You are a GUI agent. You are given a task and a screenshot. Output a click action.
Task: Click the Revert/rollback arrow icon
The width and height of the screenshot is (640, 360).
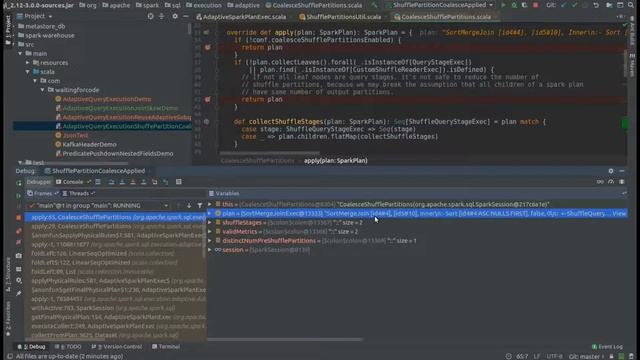click(x=596, y=5)
